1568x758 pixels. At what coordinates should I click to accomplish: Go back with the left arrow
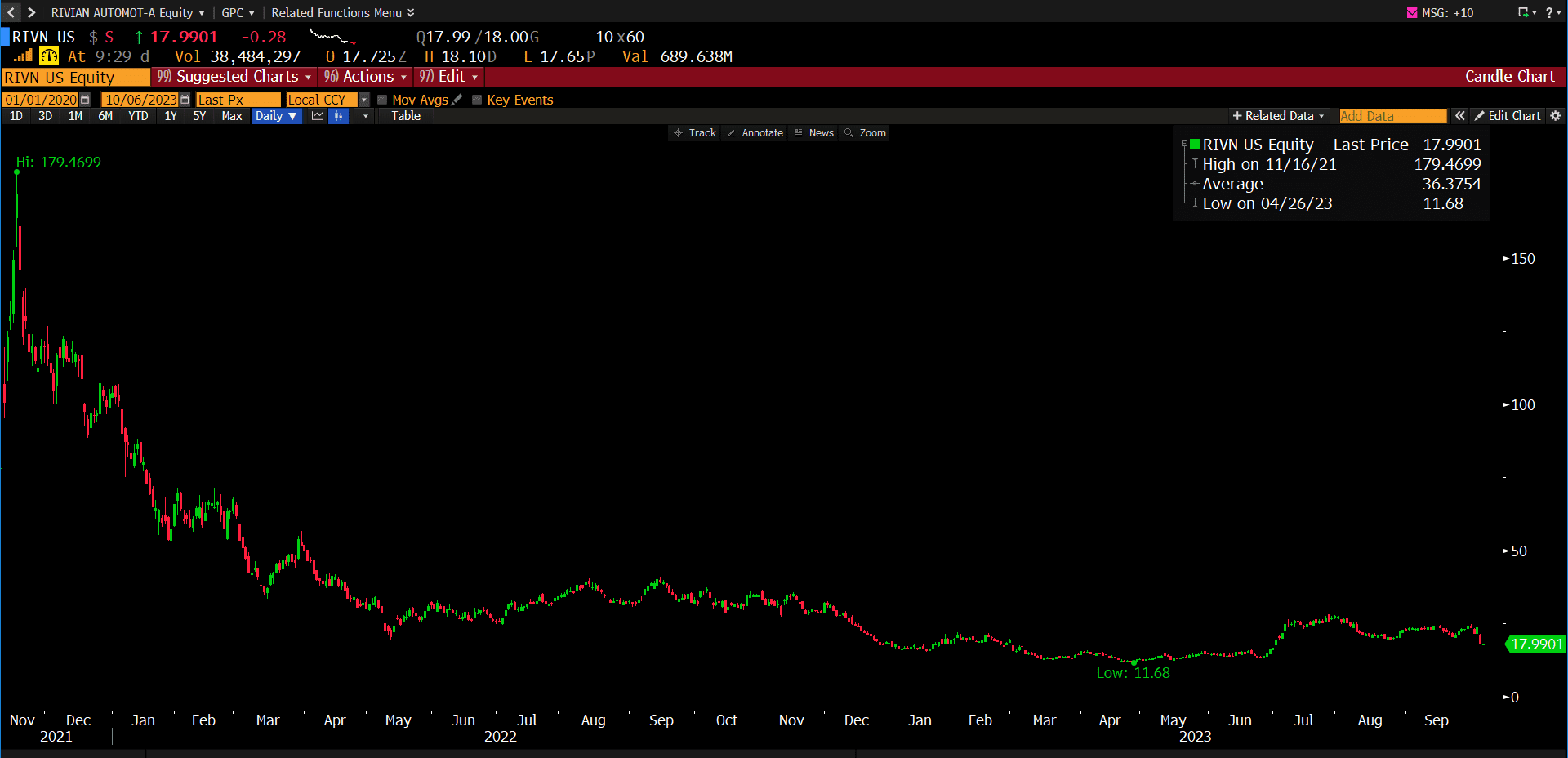[x=11, y=12]
